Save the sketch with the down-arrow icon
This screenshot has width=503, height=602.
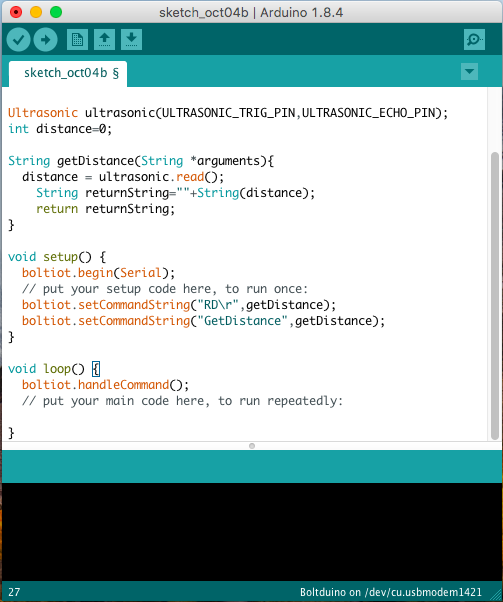(x=131, y=39)
